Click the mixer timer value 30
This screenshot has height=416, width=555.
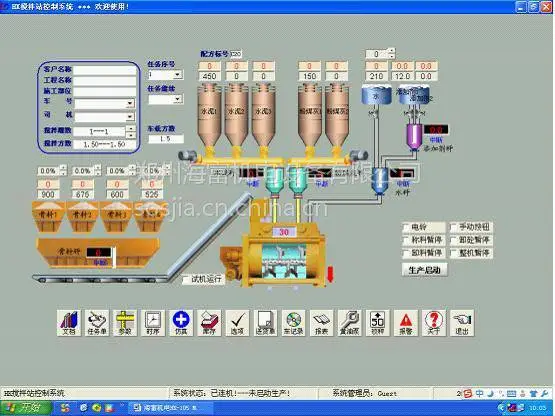pos(284,232)
